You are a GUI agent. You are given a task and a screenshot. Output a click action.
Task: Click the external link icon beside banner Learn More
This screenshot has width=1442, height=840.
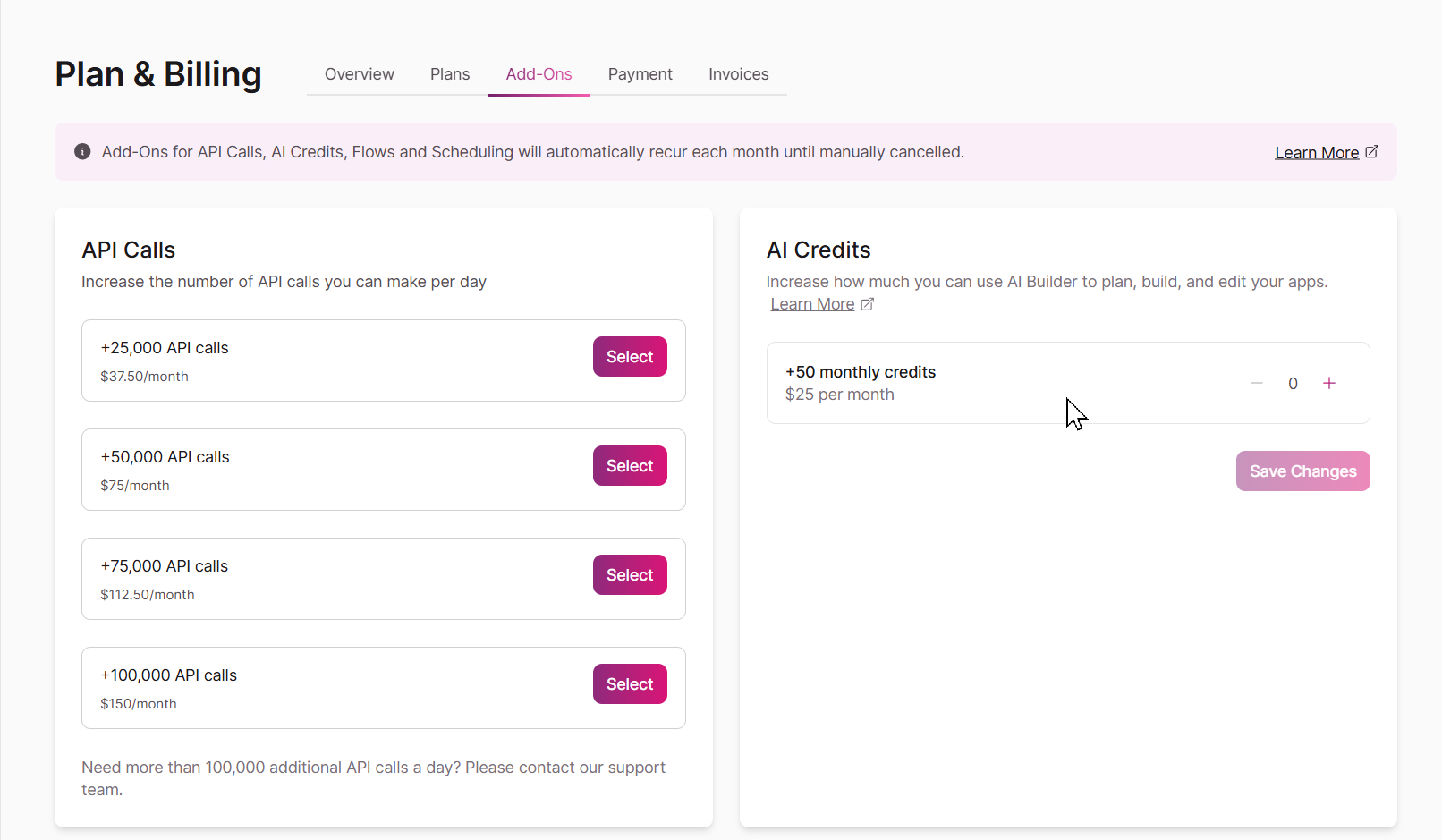[1372, 151]
